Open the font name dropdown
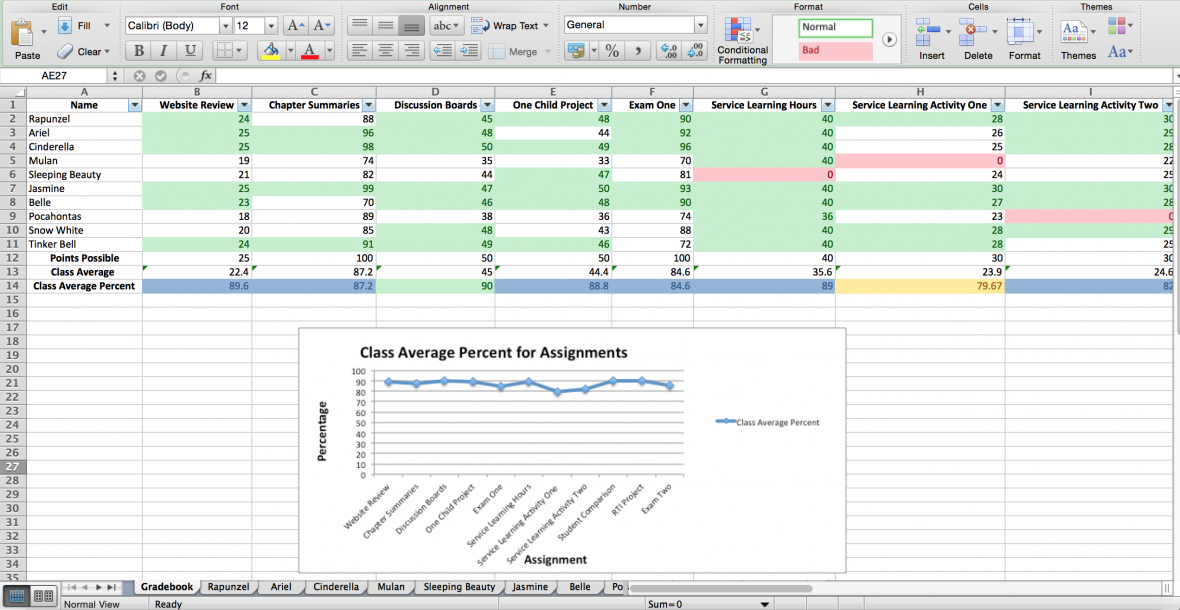The image size is (1180, 610). tap(224, 26)
